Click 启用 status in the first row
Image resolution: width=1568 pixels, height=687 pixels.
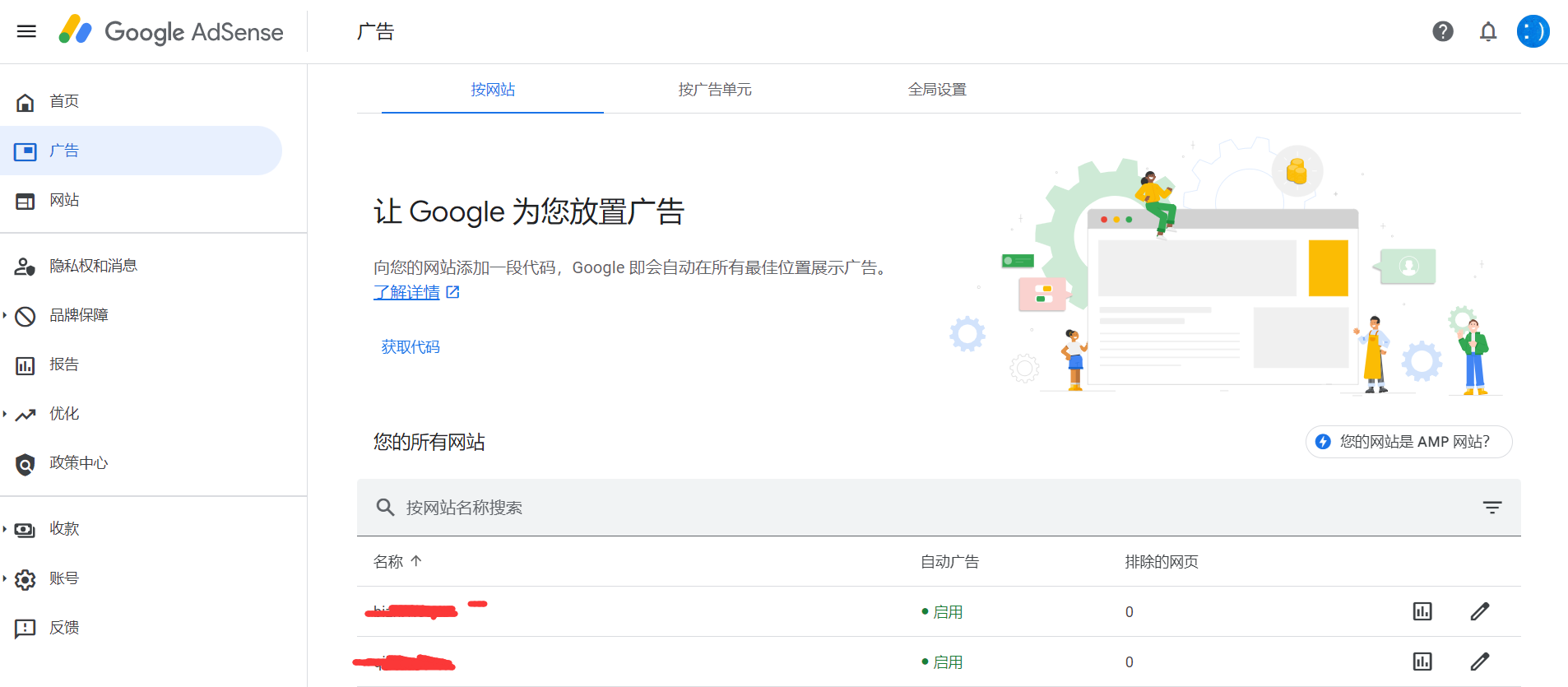coord(943,612)
